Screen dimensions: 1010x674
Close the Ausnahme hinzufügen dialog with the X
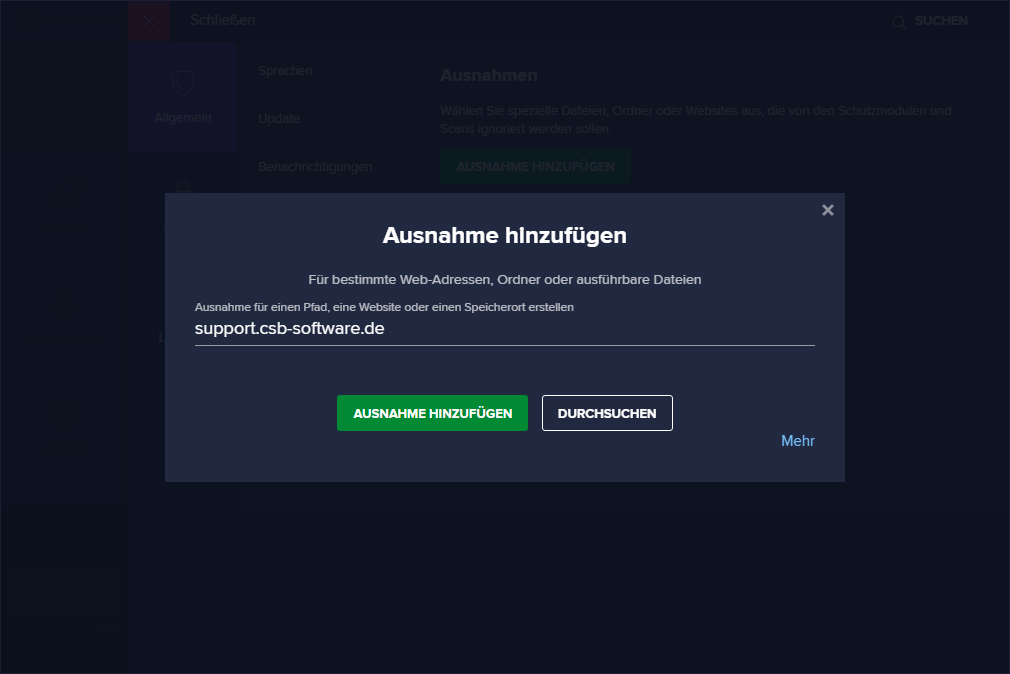(x=828, y=210)
